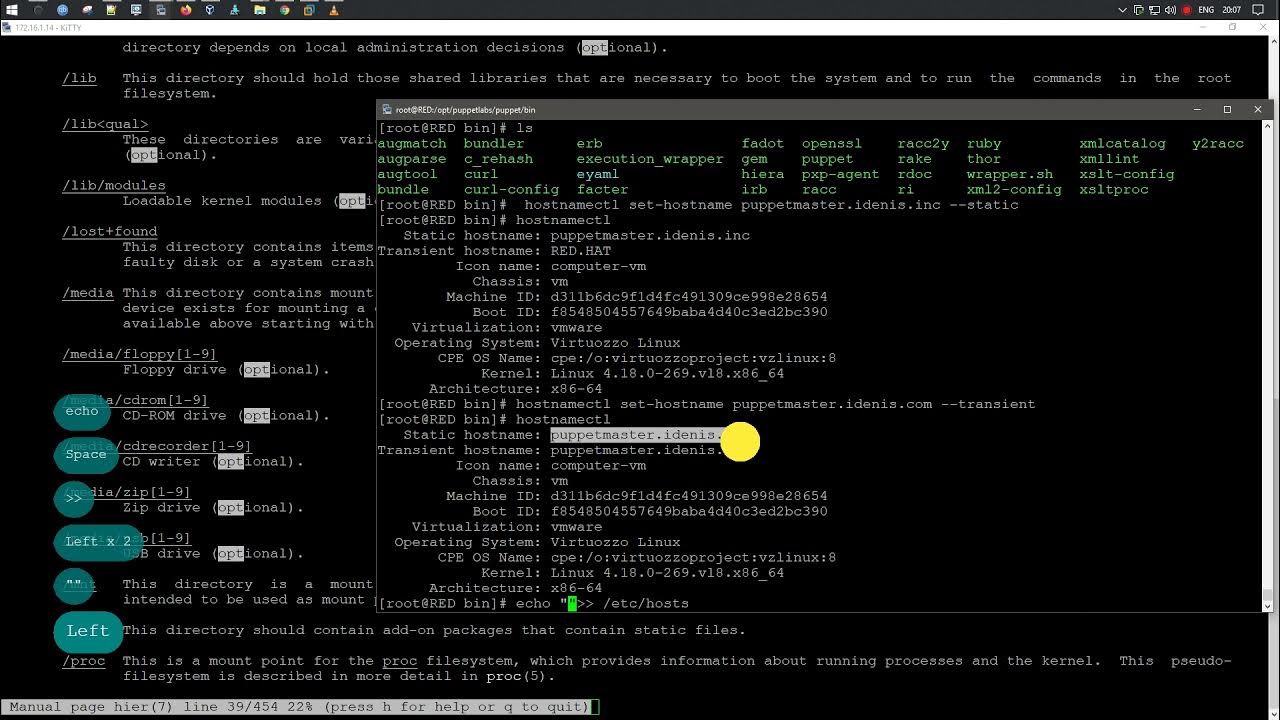Click the /media heading in man page
1280x720 pixels.
coord(88,293)
